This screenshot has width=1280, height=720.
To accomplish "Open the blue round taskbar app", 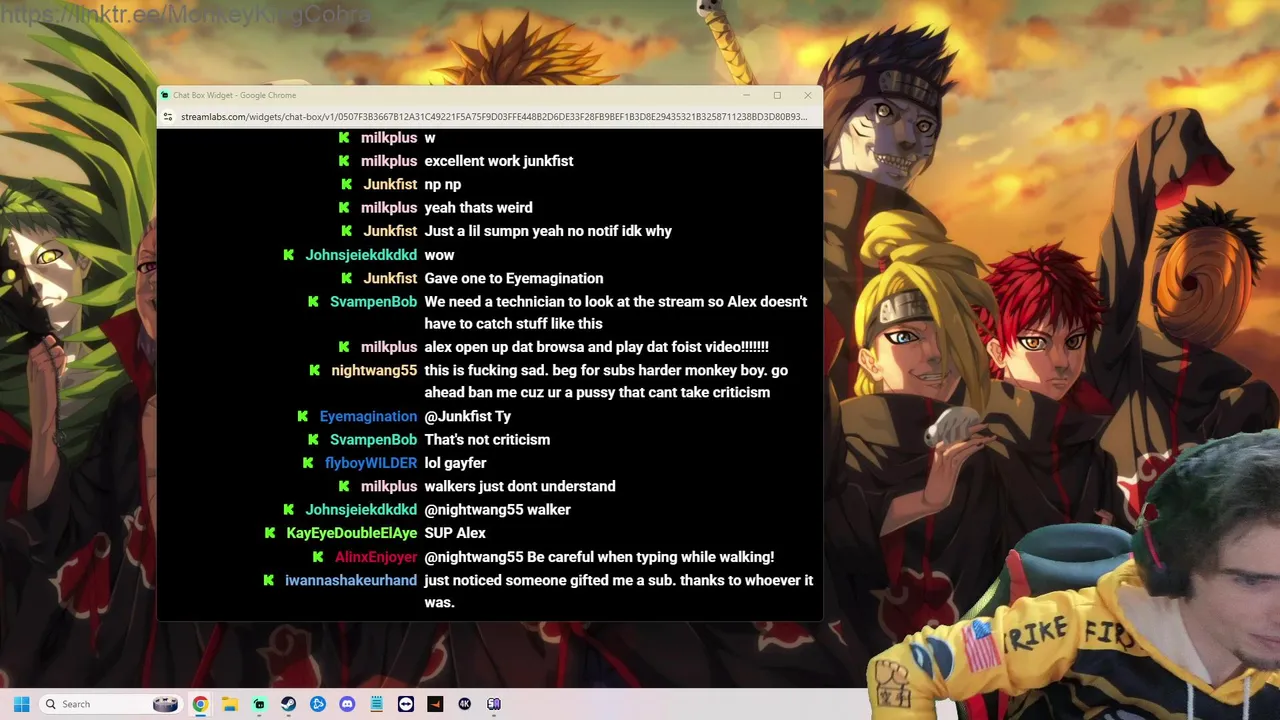I will point(318,704).
